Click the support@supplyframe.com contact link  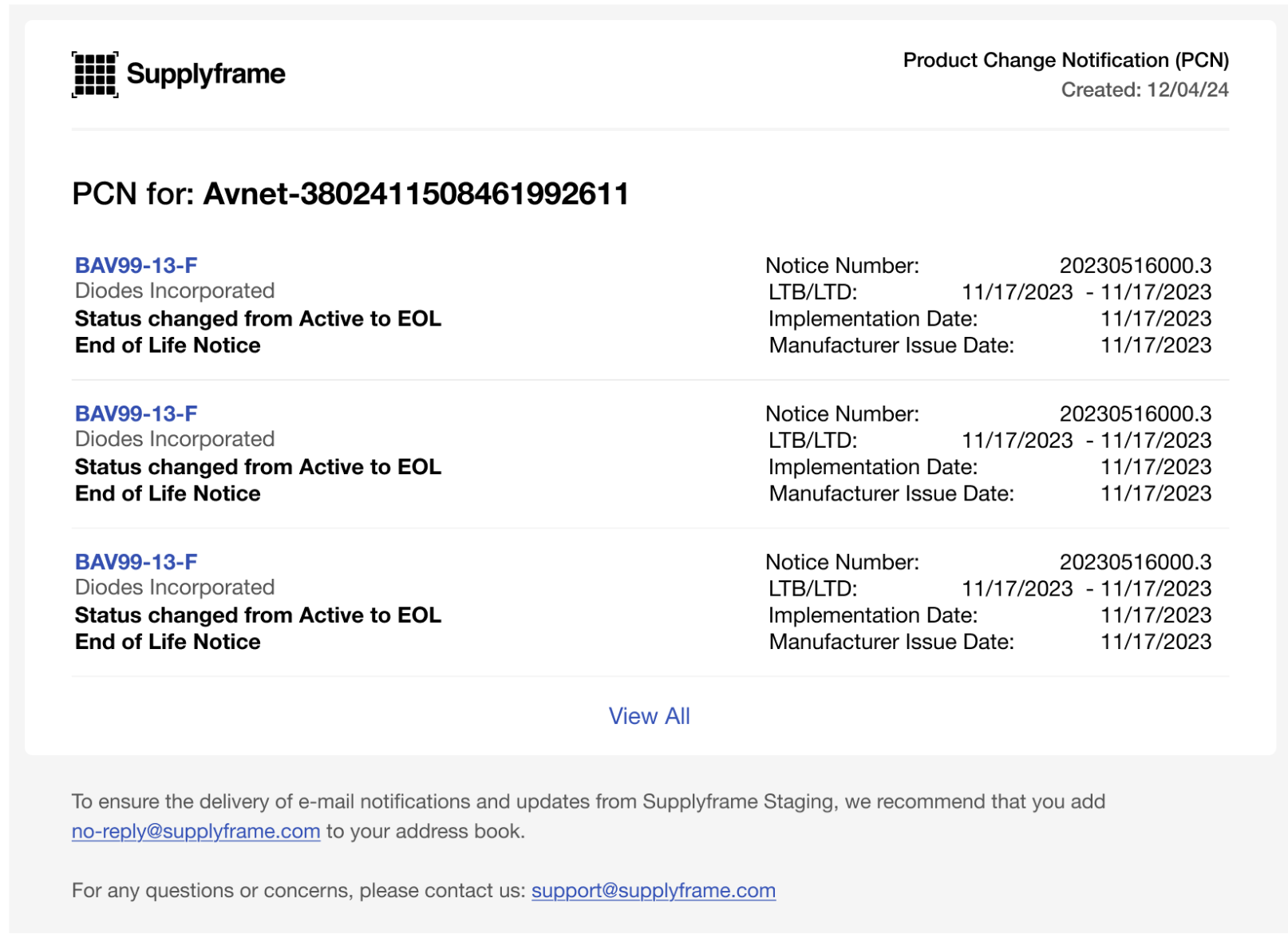(x=653, y=890)
